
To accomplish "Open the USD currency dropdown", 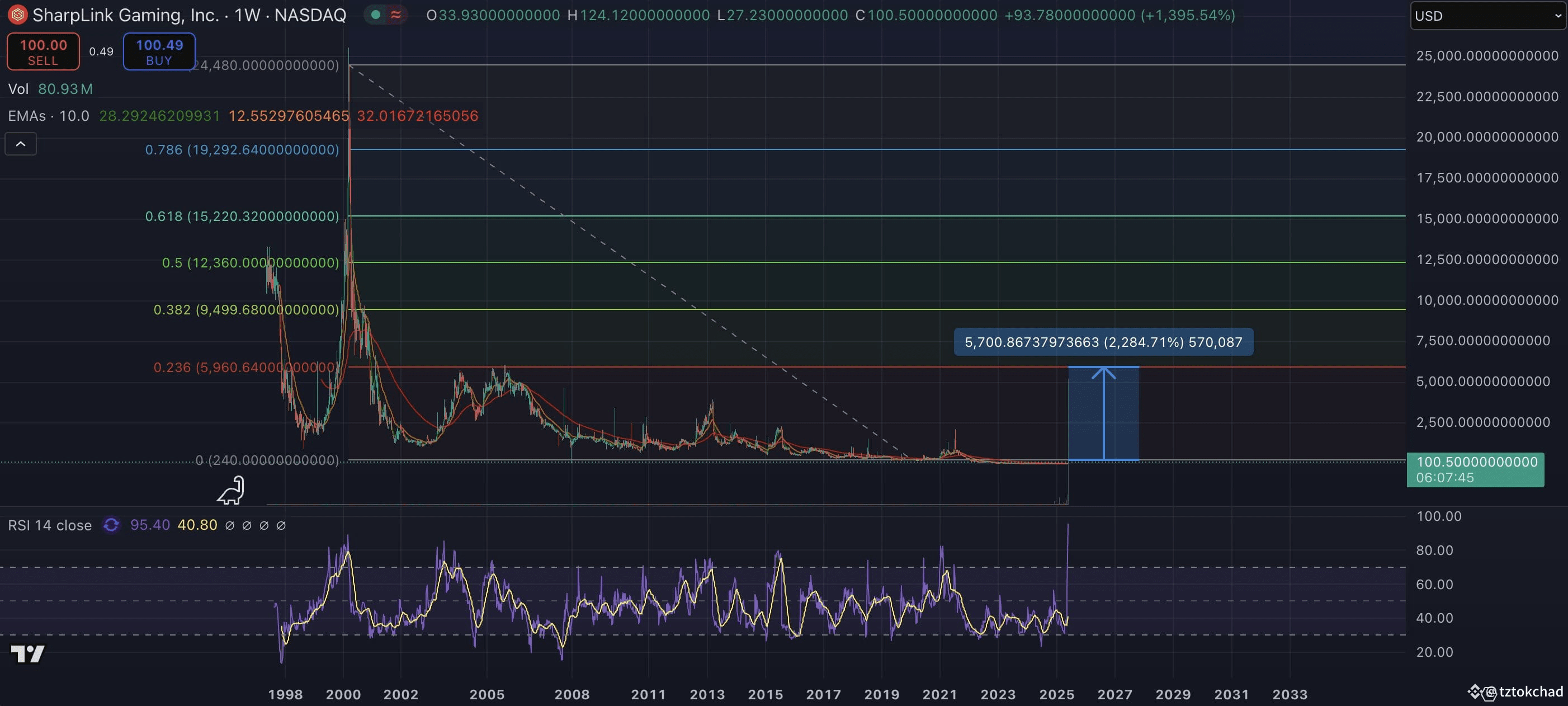I will [x=1487, y=16].
